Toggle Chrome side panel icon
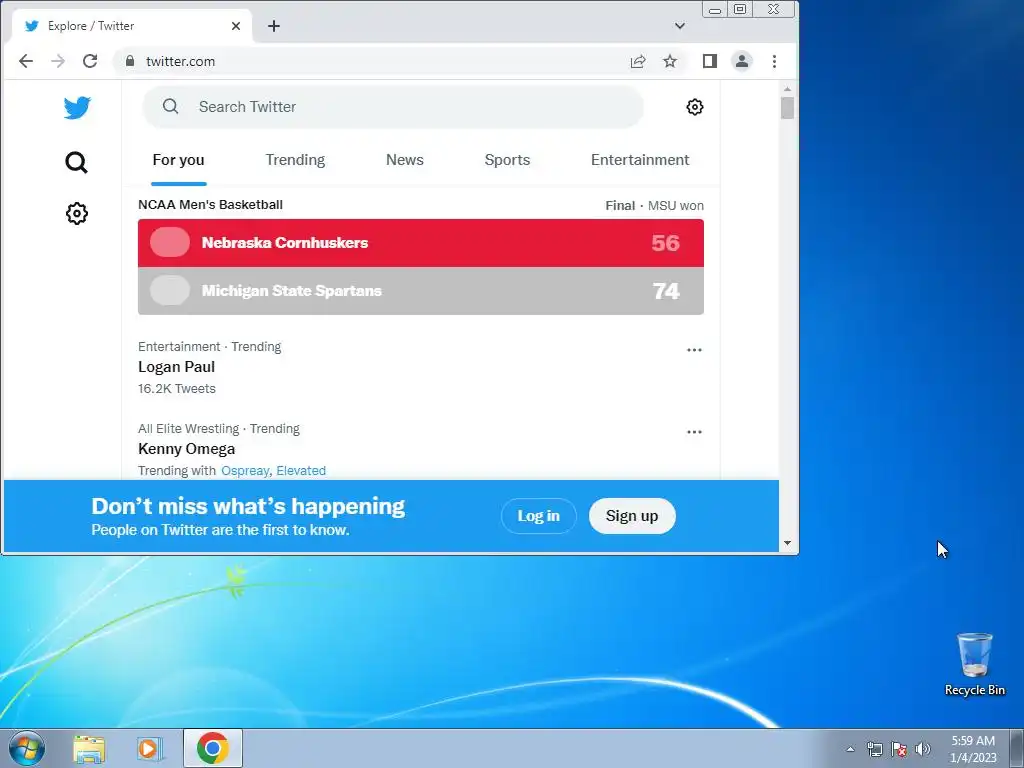This screenshot has height=768, width=1024. 709,61
